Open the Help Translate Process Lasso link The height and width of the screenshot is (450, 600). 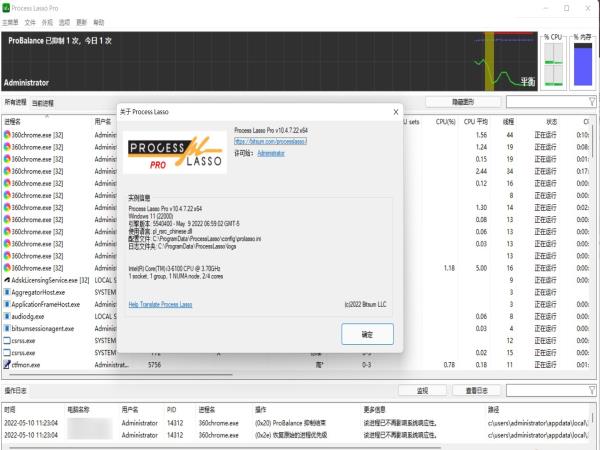[160, 304]
